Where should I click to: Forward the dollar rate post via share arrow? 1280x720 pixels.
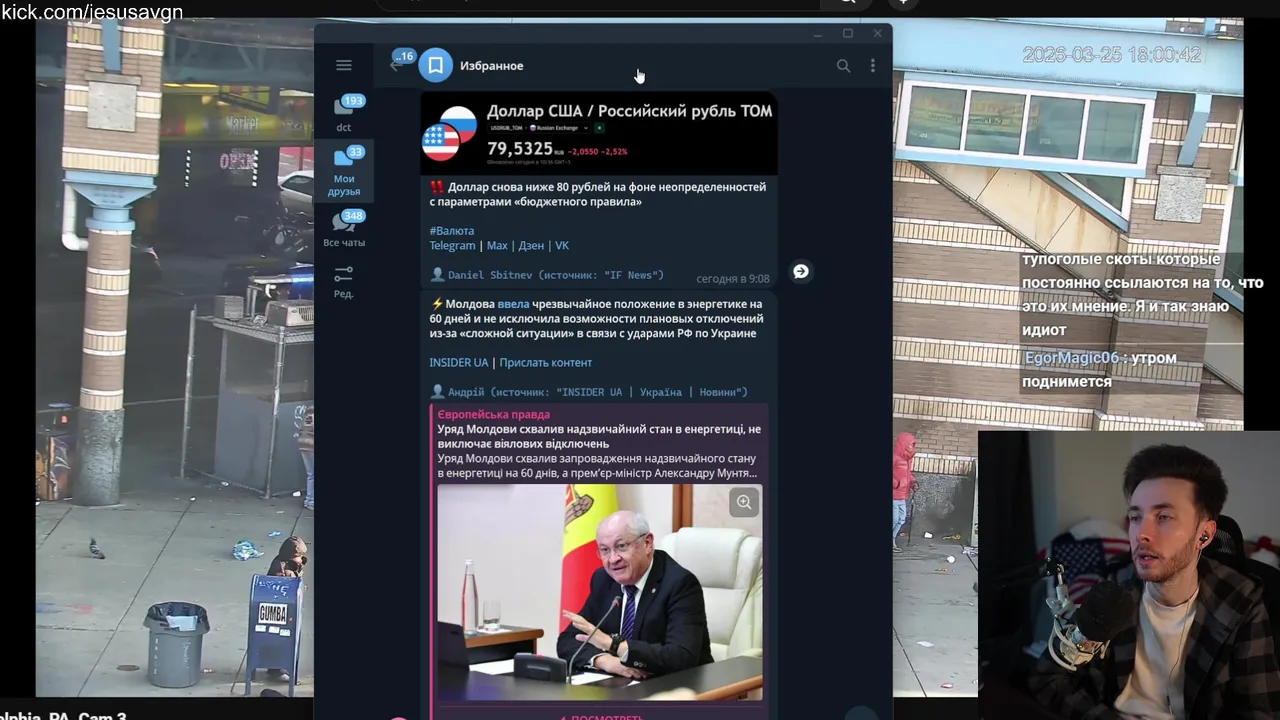point(801,271)
